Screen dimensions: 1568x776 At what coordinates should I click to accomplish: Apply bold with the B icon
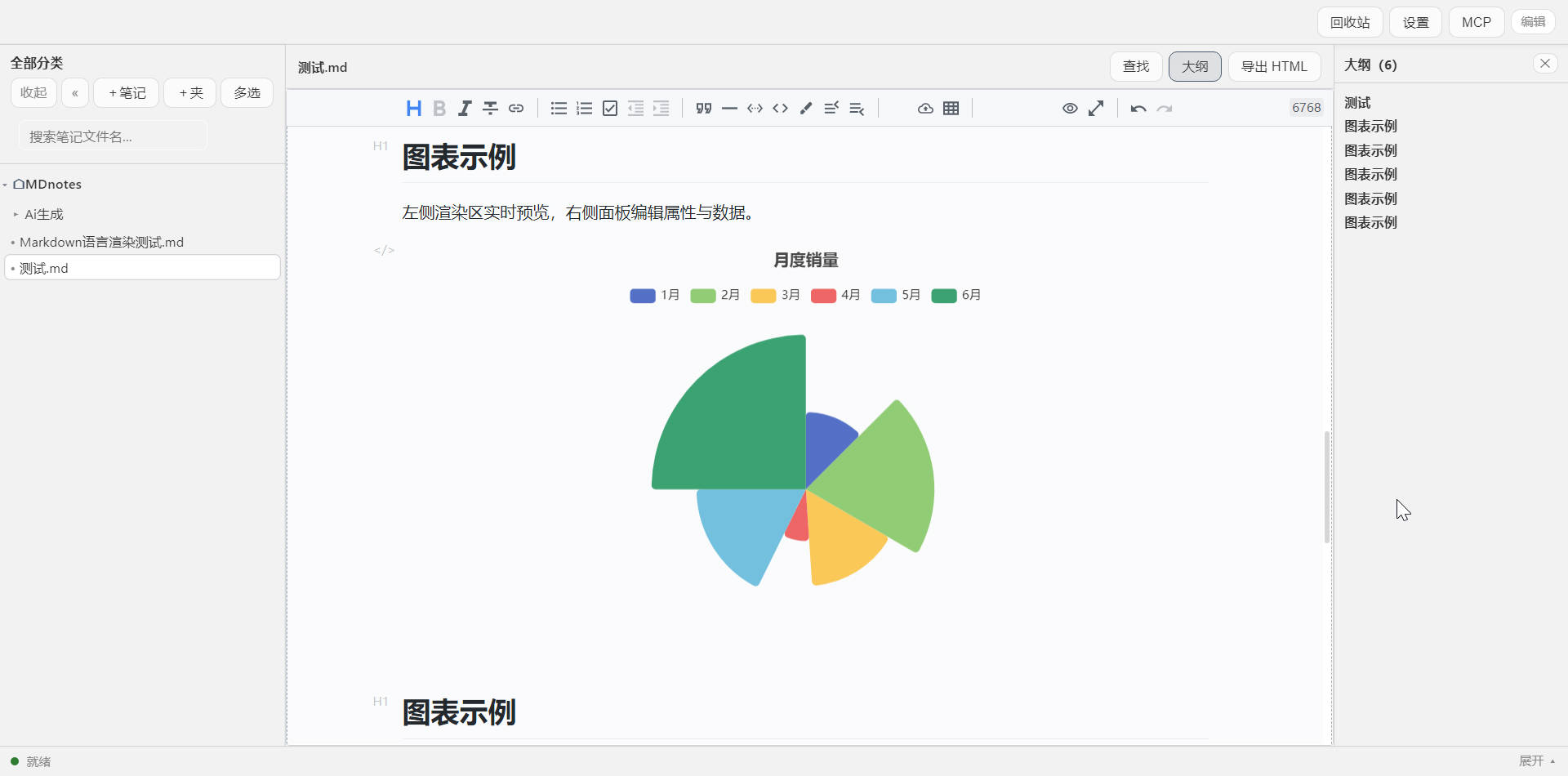coord(439,108)
